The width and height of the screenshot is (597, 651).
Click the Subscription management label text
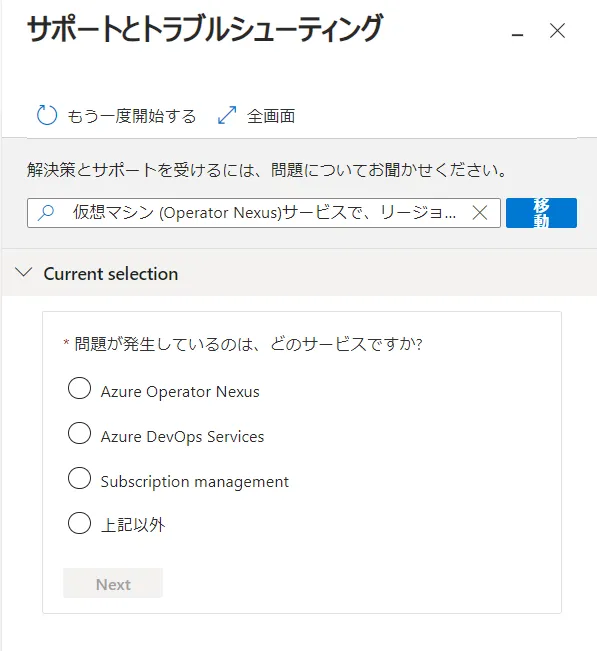[195, 482]
